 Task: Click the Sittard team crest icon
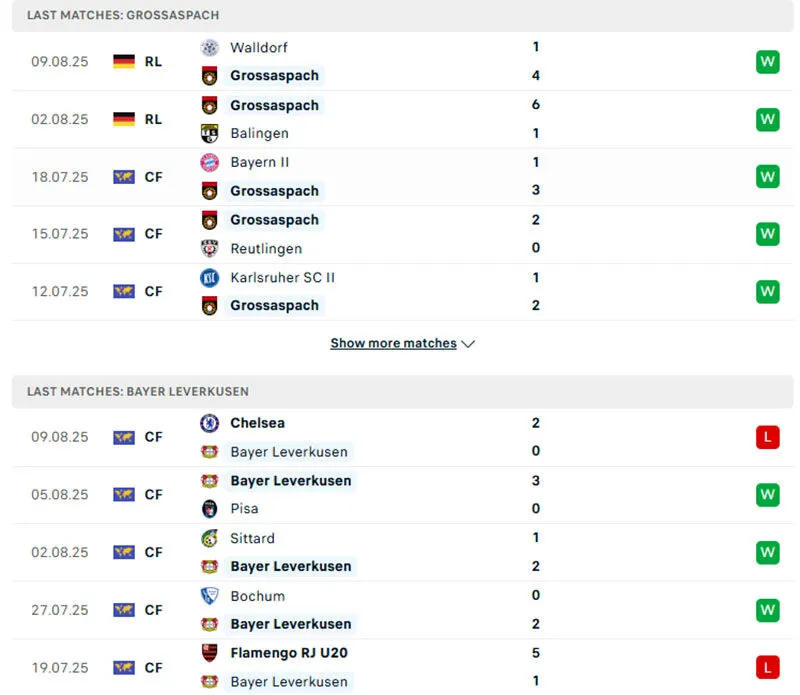point(209,538)
